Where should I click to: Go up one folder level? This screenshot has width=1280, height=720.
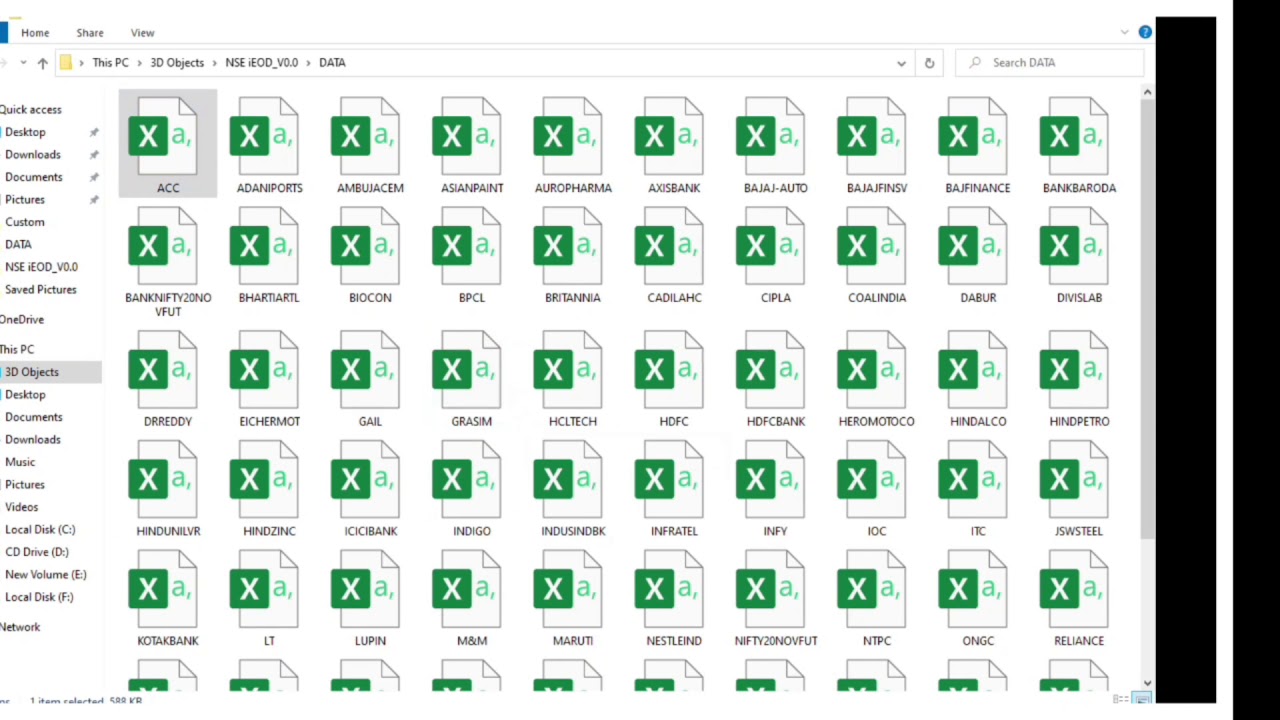[42, 63]
